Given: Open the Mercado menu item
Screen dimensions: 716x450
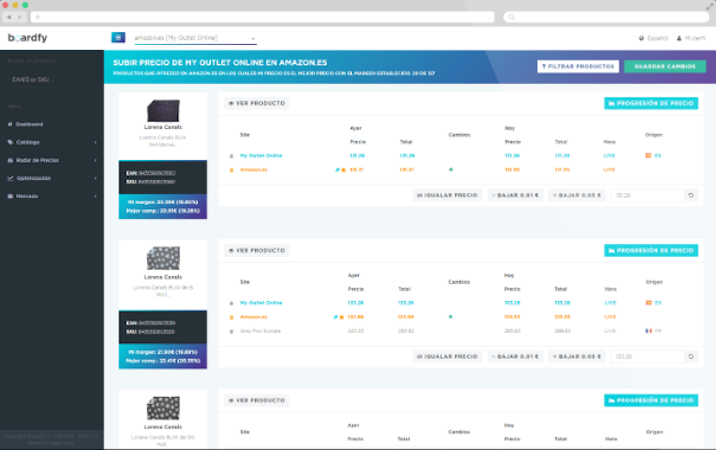Looking at the screenshot, I should coord(52,196).
